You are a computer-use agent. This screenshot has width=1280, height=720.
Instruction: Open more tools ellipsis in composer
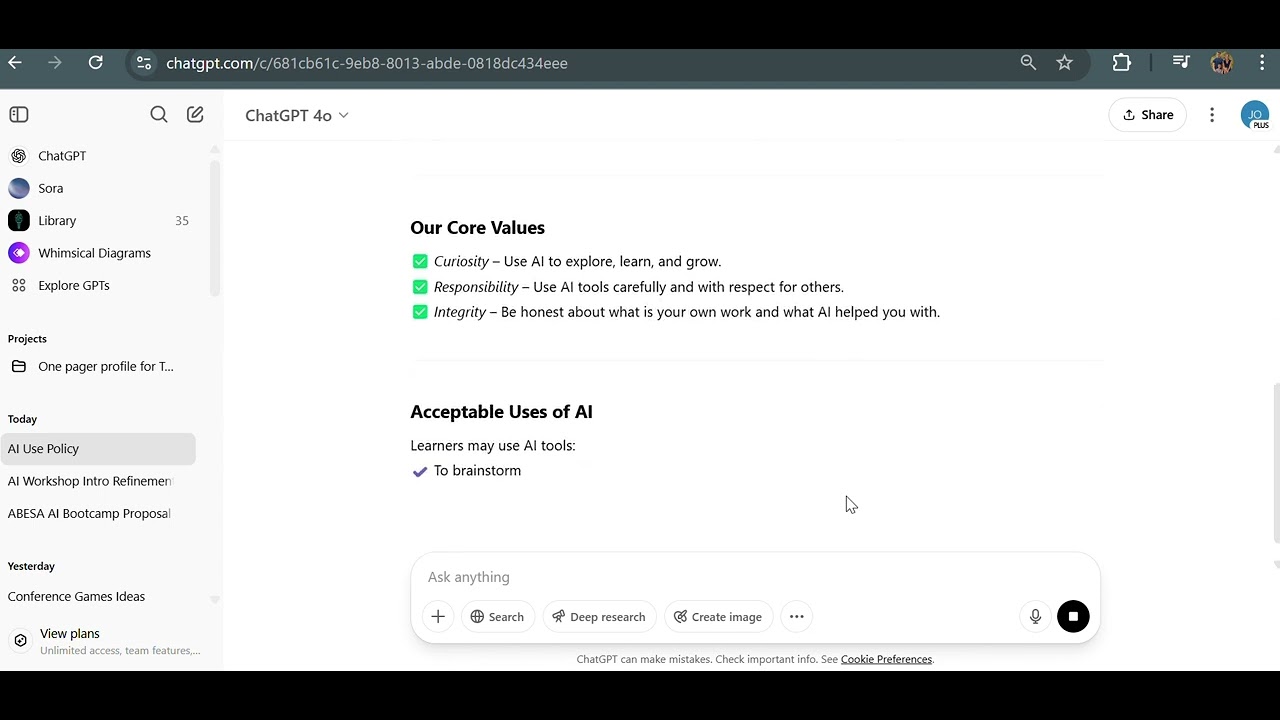pos(797,617)
